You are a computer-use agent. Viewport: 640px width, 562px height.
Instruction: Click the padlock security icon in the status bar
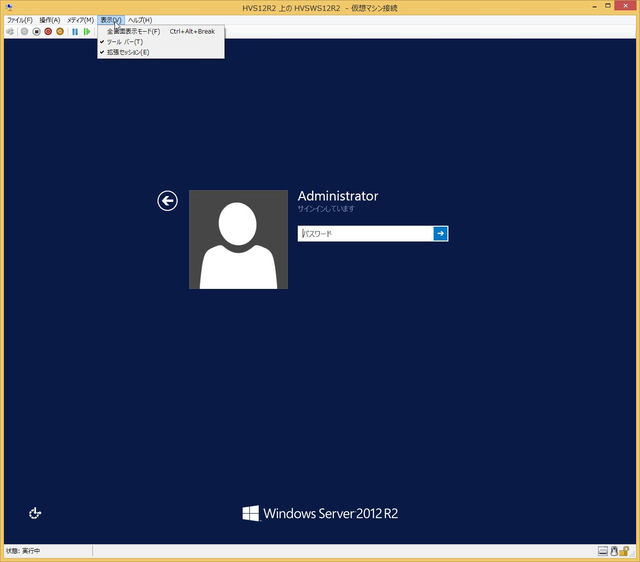coord(624,551)
